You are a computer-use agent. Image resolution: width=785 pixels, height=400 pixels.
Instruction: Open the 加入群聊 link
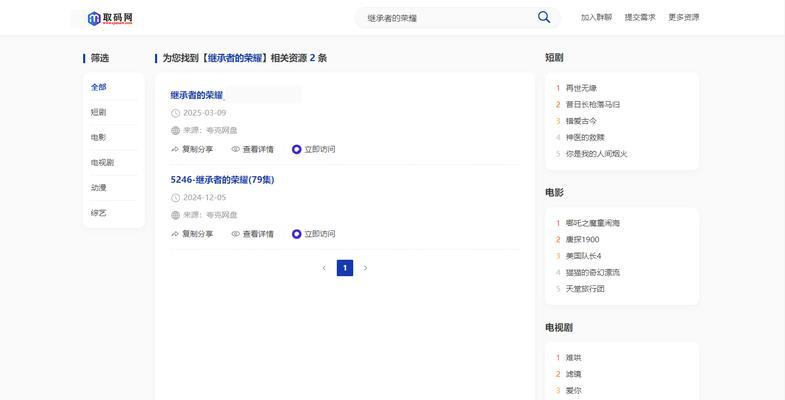click(x=596, y=18)
